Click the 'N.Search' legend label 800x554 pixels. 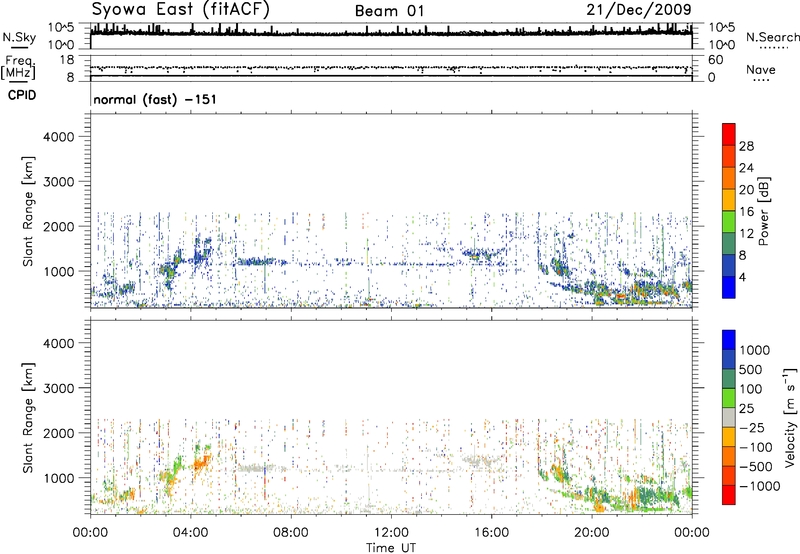pyautogui.click(x=773, y=37)
